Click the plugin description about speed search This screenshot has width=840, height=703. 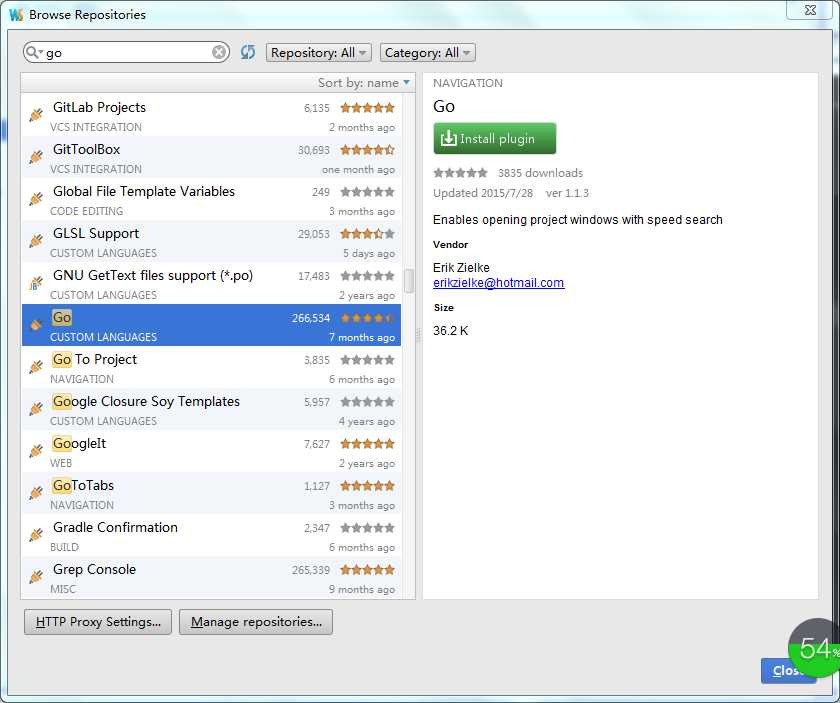click(x=578, y=220)
